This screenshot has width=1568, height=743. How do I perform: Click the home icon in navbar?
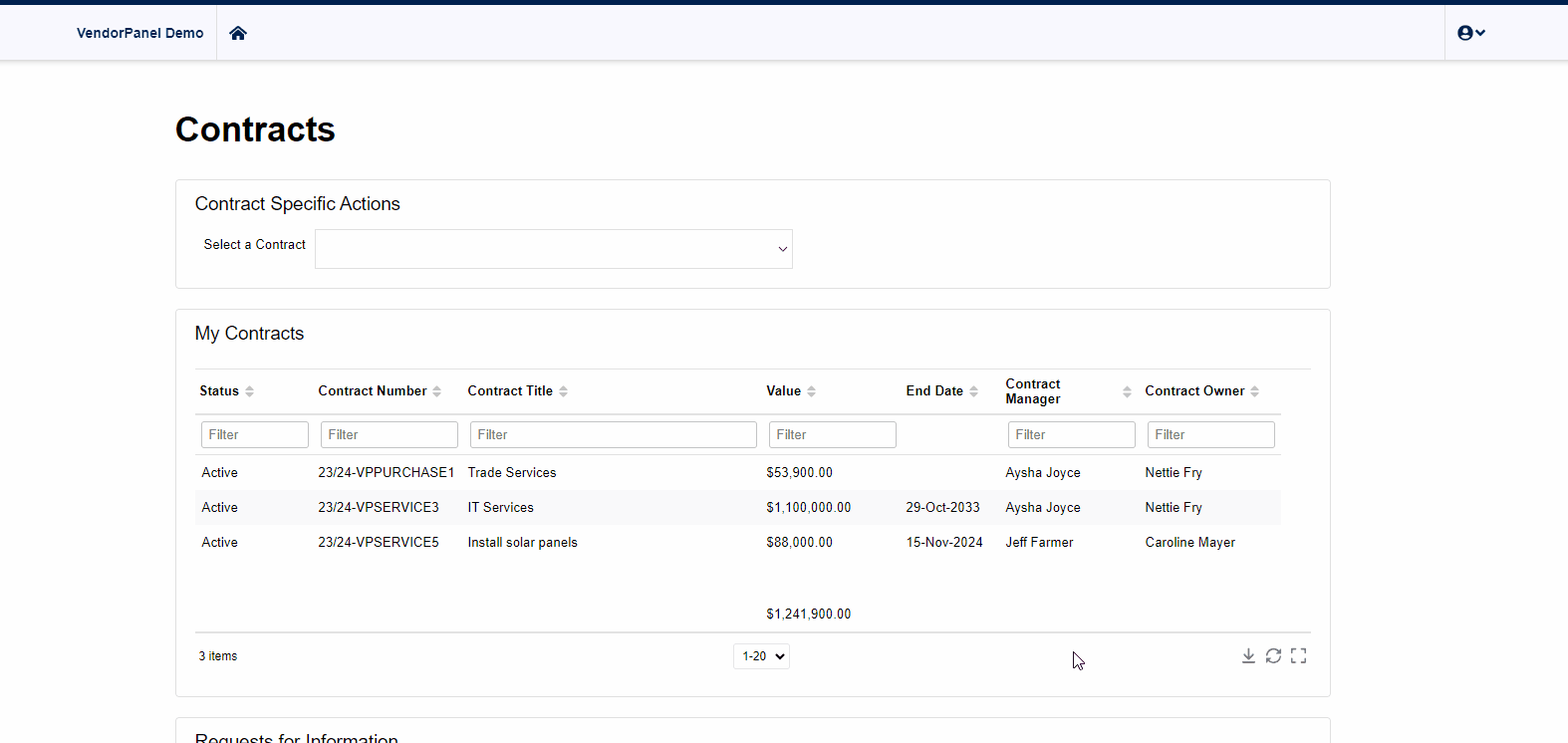click(238, 33)
